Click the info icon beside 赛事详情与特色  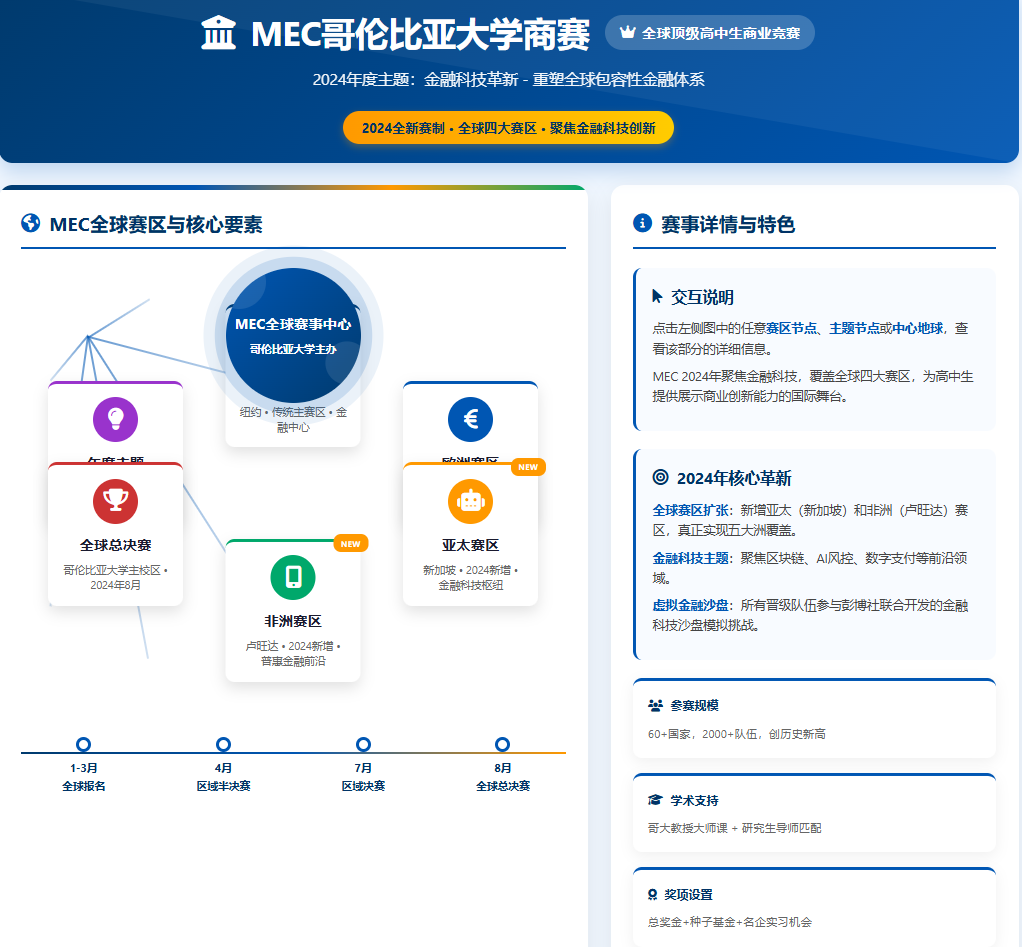[642, 224]
